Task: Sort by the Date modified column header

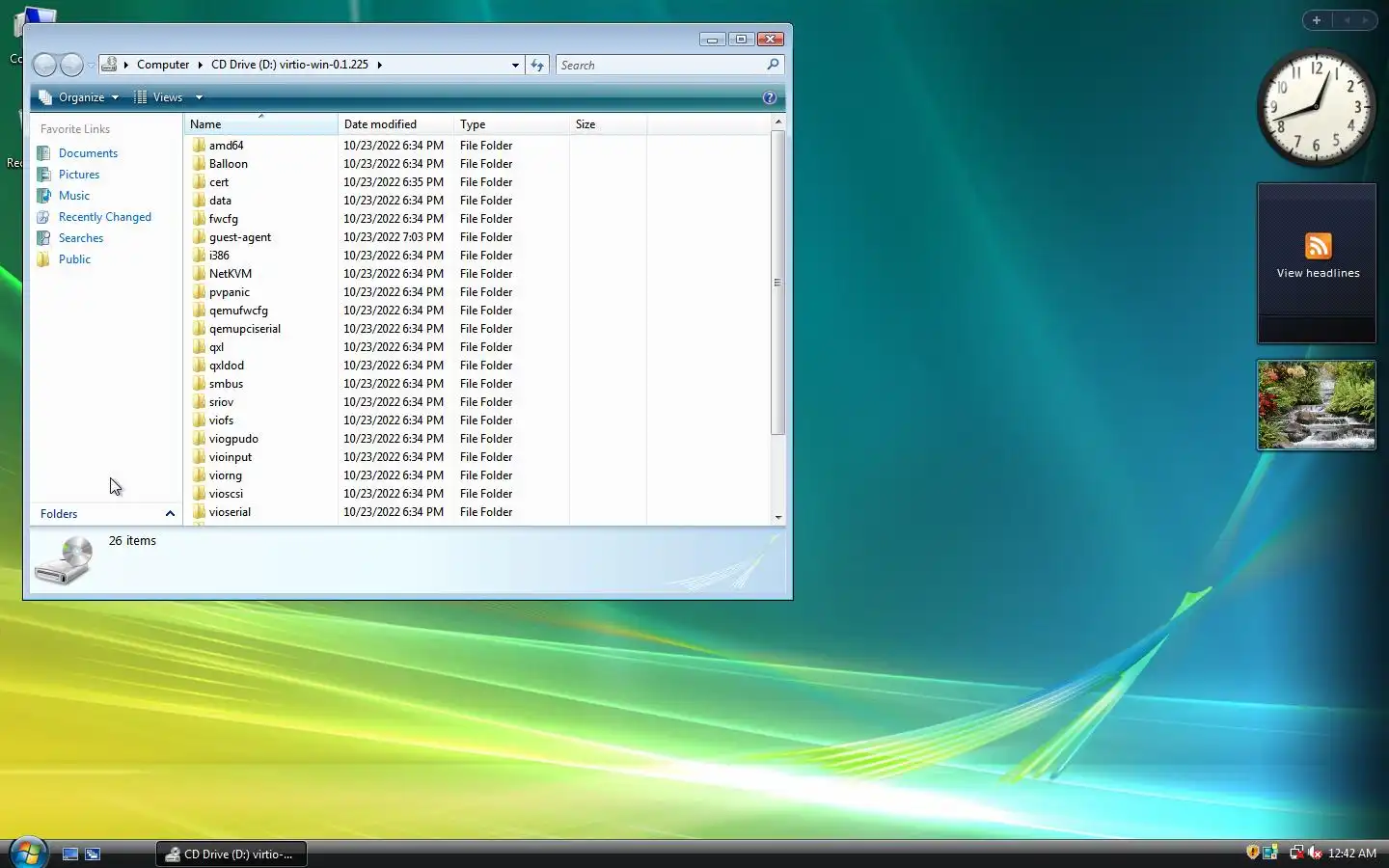Action: point(395,124)
